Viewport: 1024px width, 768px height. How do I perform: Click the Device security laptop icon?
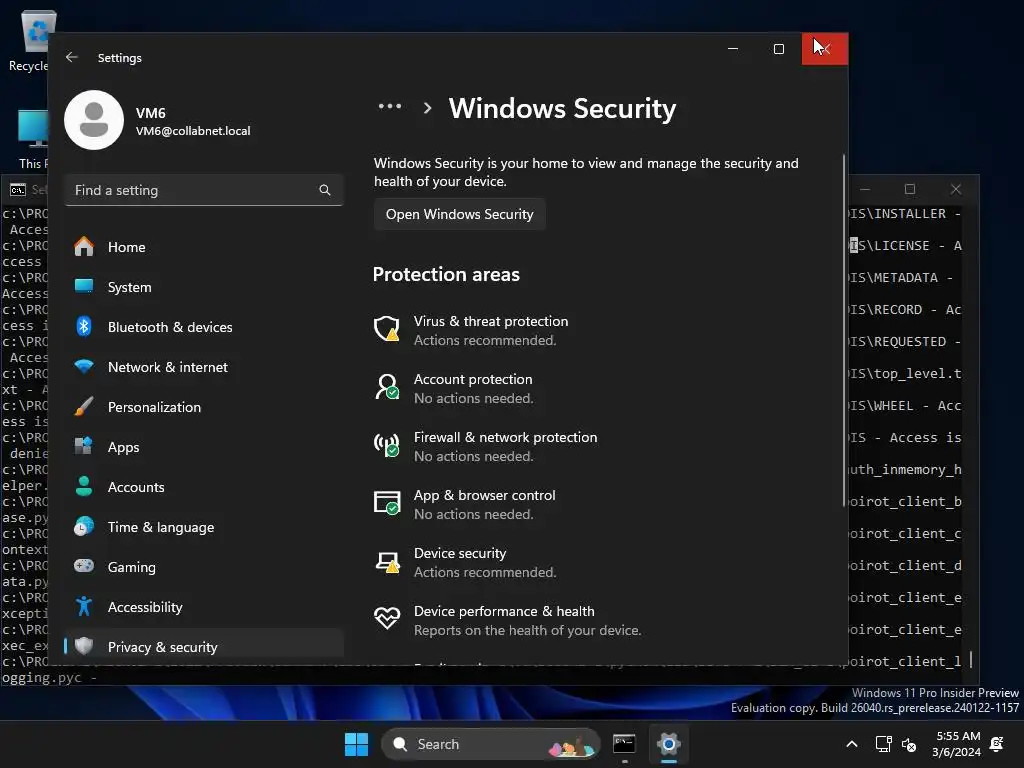tap(387, 562)
